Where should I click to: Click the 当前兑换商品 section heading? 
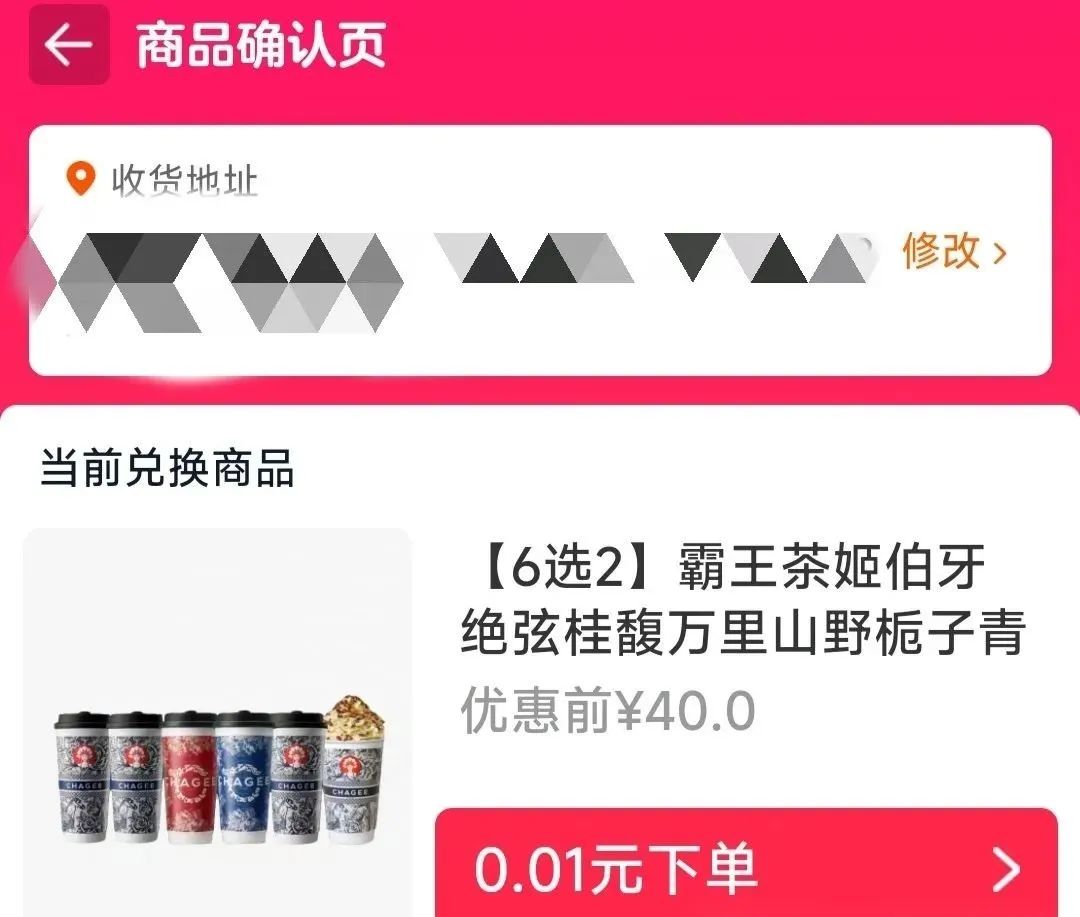[x=167, y=468]
